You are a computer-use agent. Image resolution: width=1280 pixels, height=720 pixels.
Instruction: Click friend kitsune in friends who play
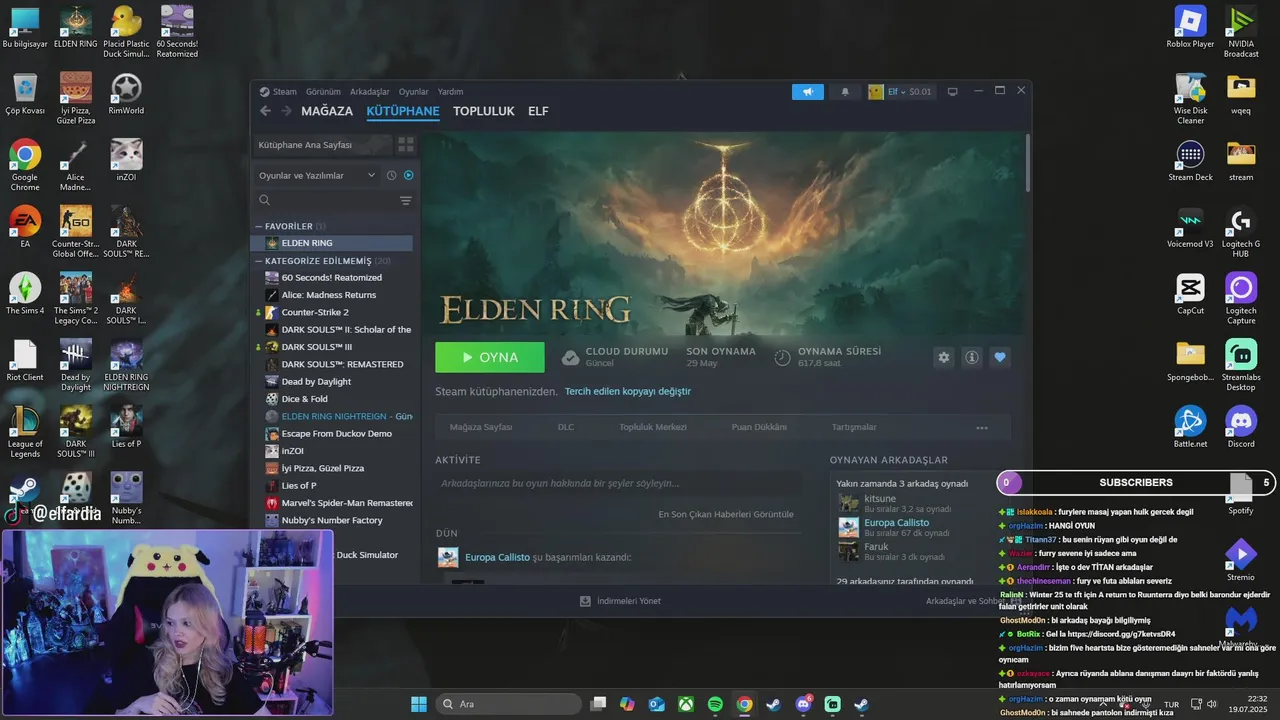pos(880,498)
